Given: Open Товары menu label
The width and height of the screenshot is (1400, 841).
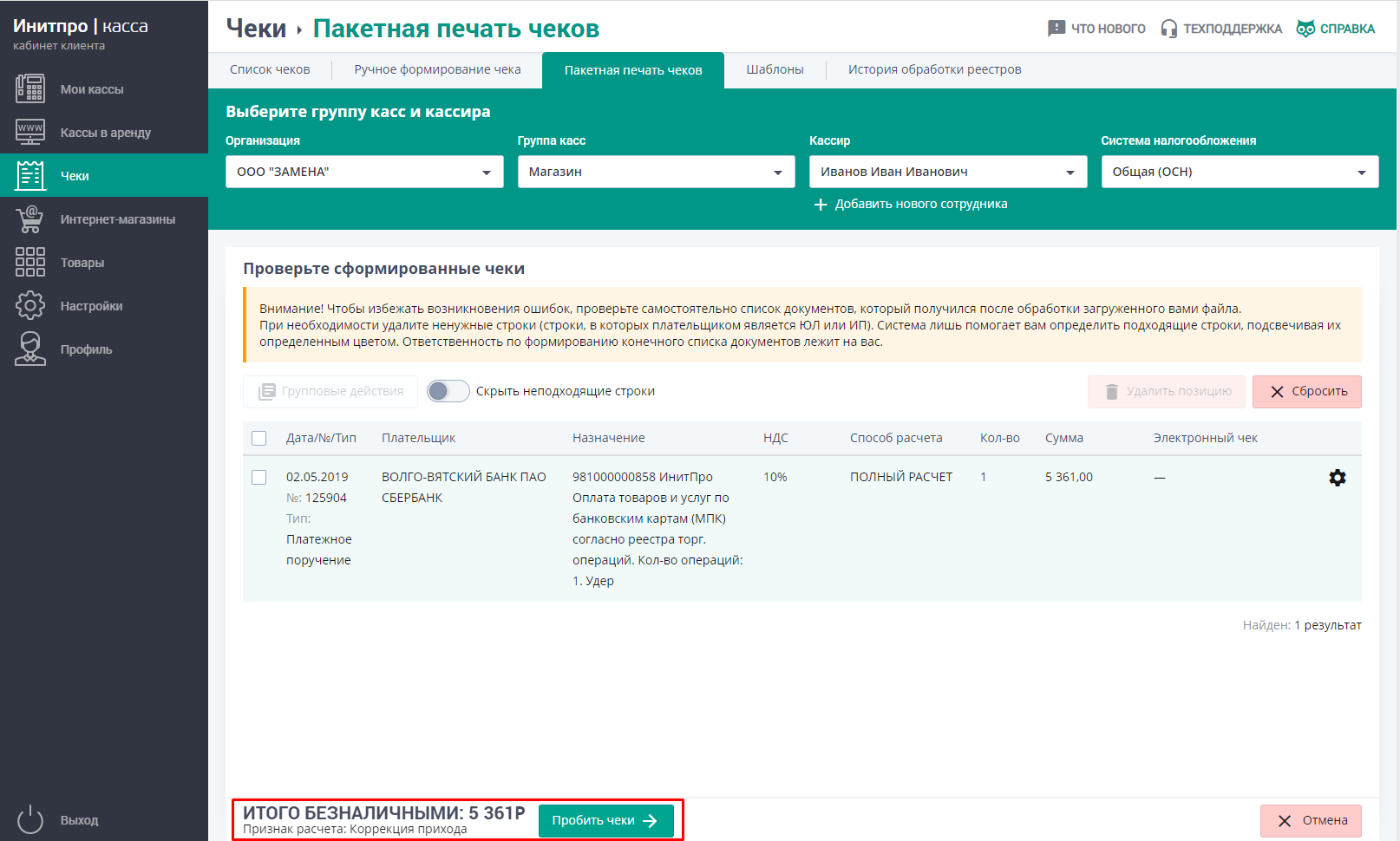Looking at the screenshot, I should (x=82, y=263).
